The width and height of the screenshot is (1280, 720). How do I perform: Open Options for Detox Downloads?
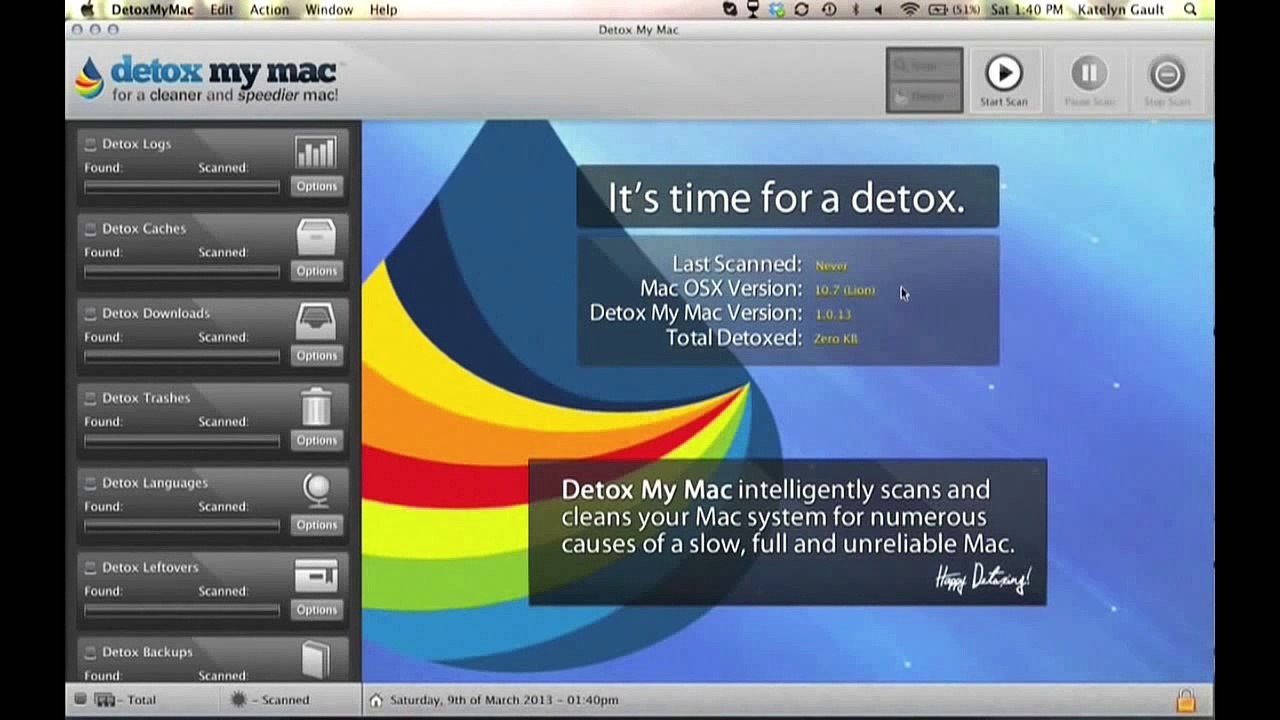click(316, 356)
